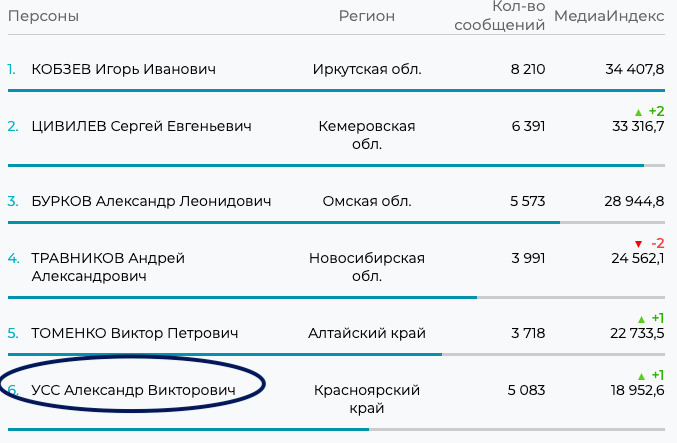The width and height of the screenshot is (677, 443).
Task: Click the Кол-во сообщений column header
Action: [500, 16]
